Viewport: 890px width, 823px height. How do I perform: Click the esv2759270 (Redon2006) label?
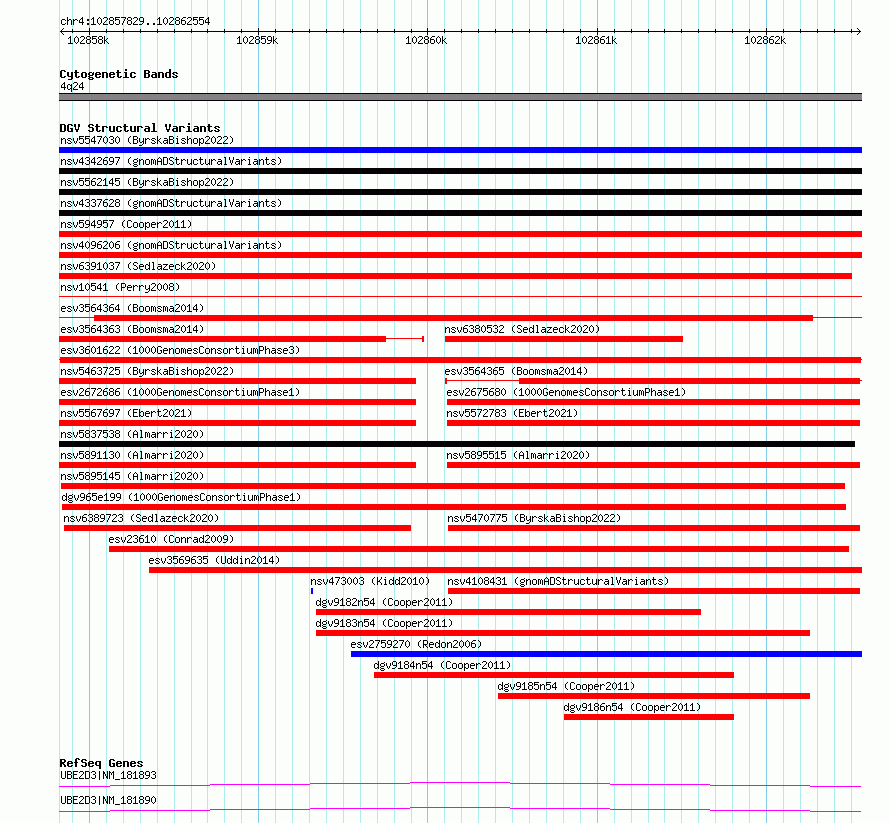[416, 644]
